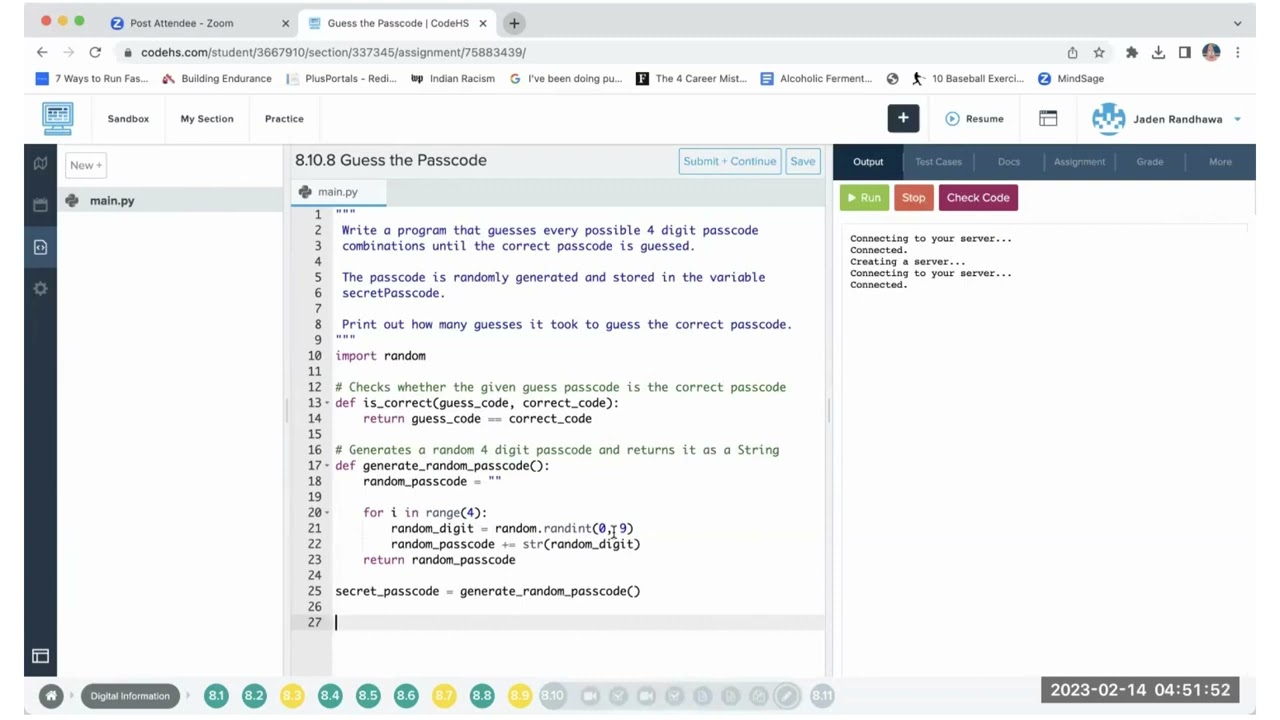The image size is (1280, 720).
Task: Go to lesson 8.11 bubble
Action: click(822, 695)
